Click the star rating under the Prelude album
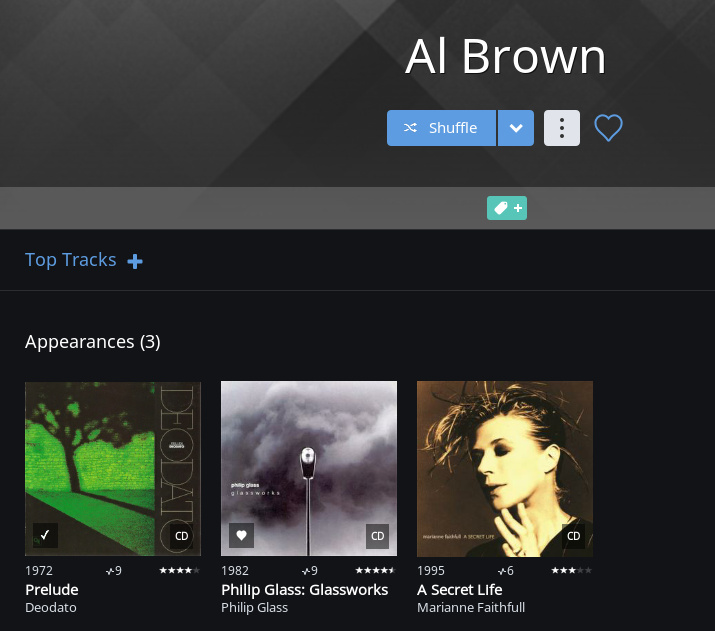The height and width of the screenshot is (631, 715). pyautogui.click(x=180, y=570)
